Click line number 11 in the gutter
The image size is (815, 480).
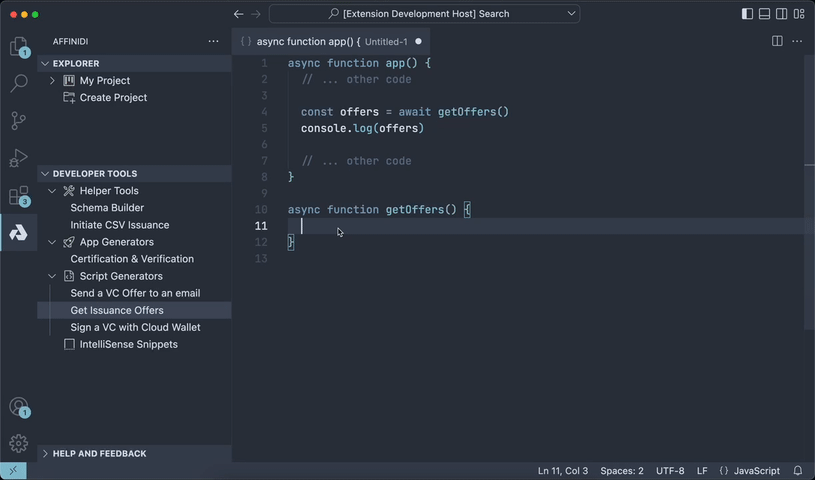point(261,226)
